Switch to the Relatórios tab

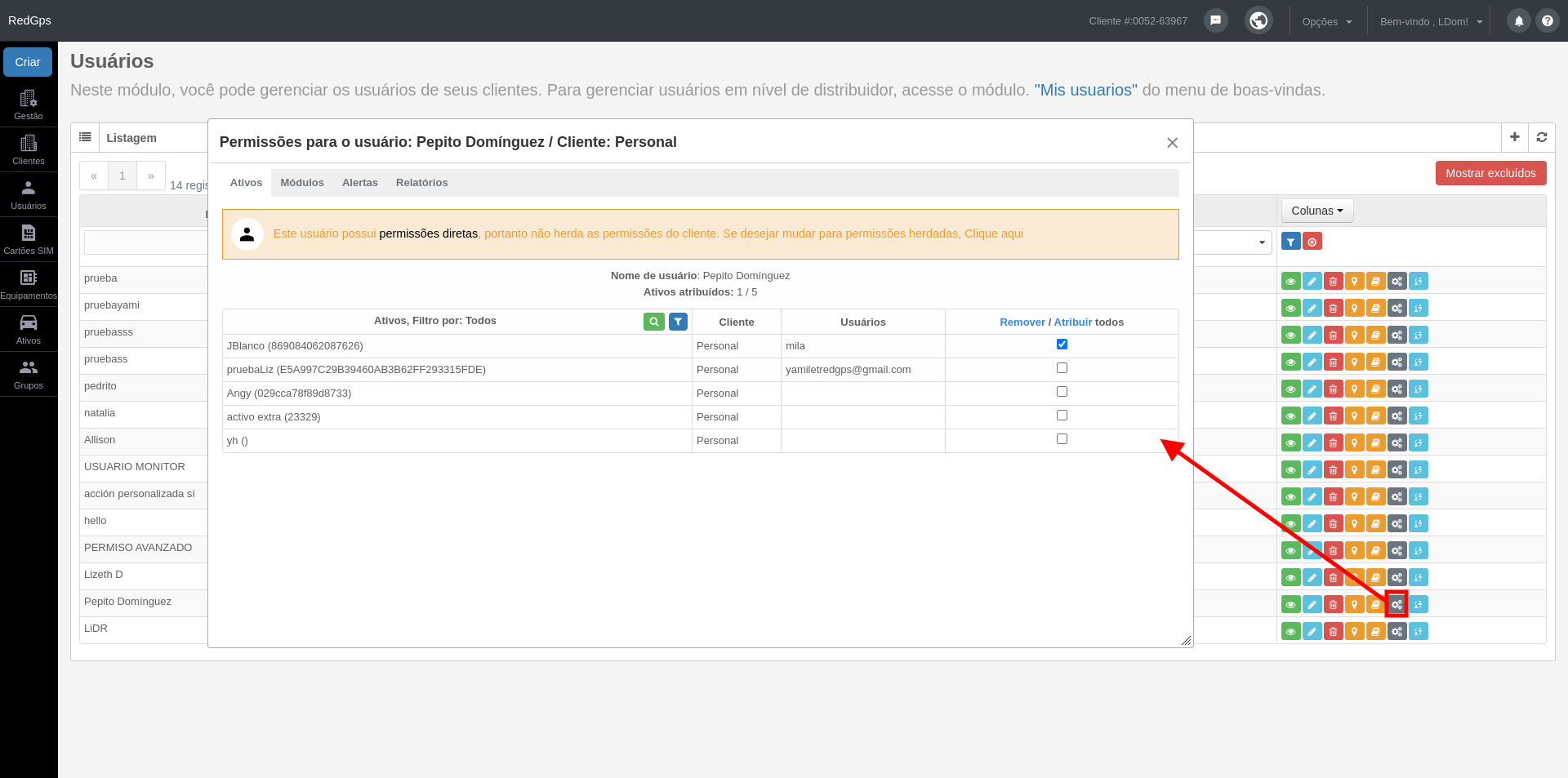pos(422,183)
